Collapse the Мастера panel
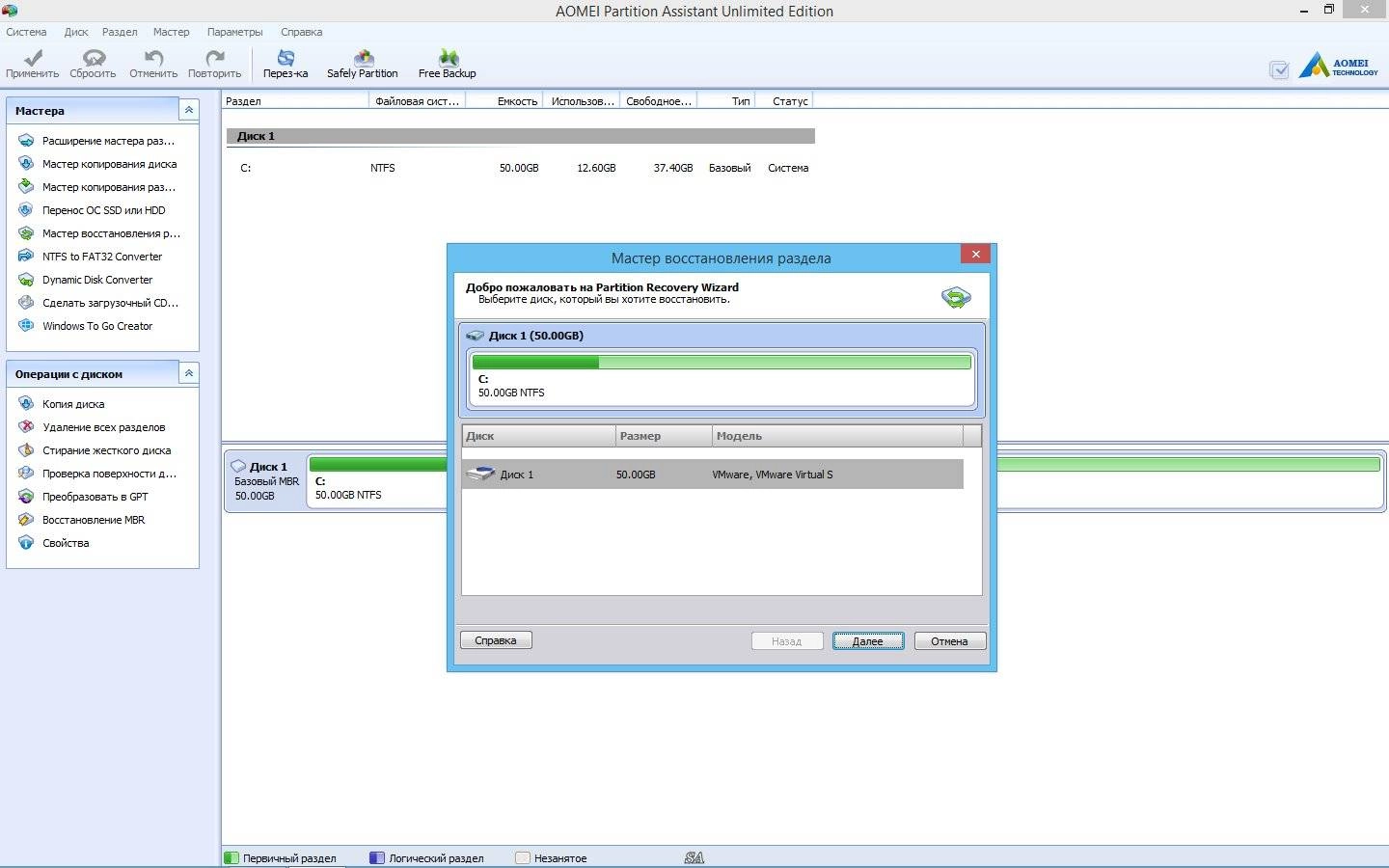The width and height of the screenshot is (1389, 868). 189,110
